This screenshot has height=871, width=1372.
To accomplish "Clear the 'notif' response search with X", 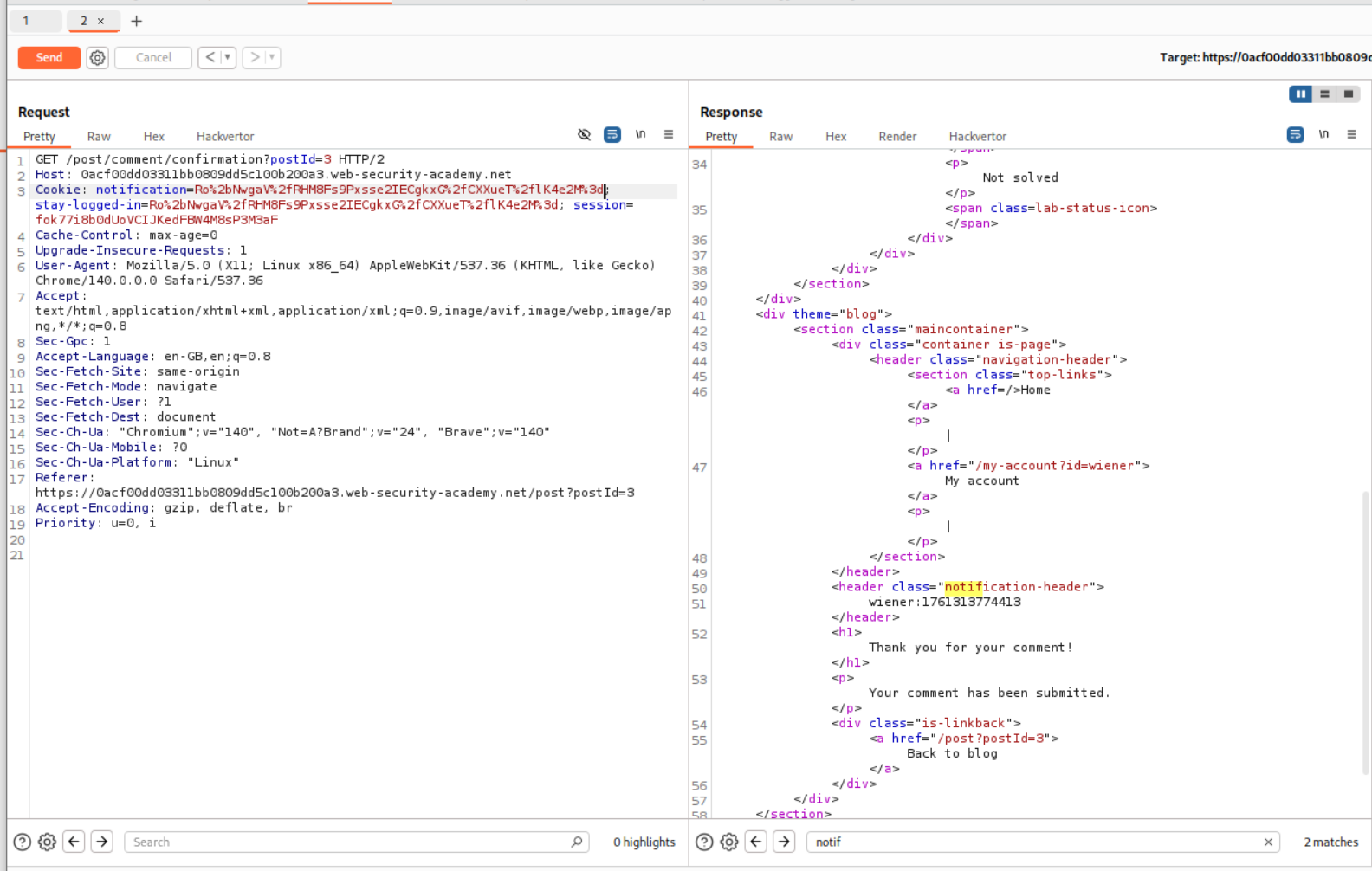I will tap(1268, 842).
